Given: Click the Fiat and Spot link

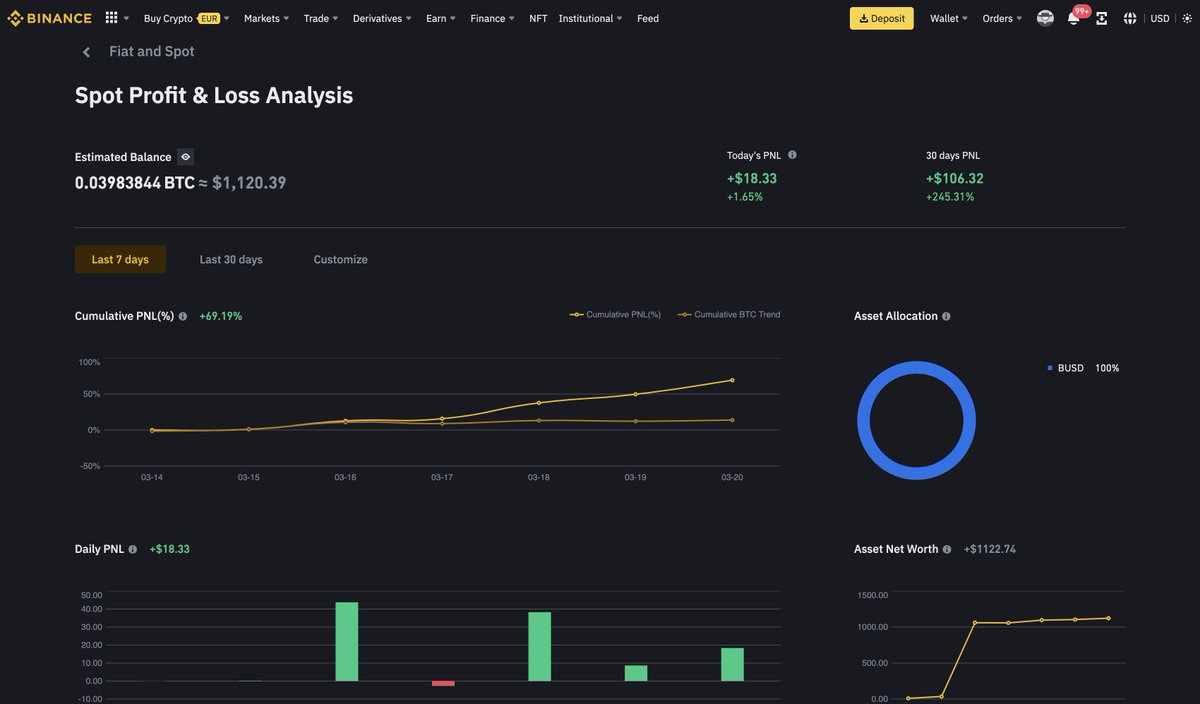Looking at the screenshot, I should point(152,51).
